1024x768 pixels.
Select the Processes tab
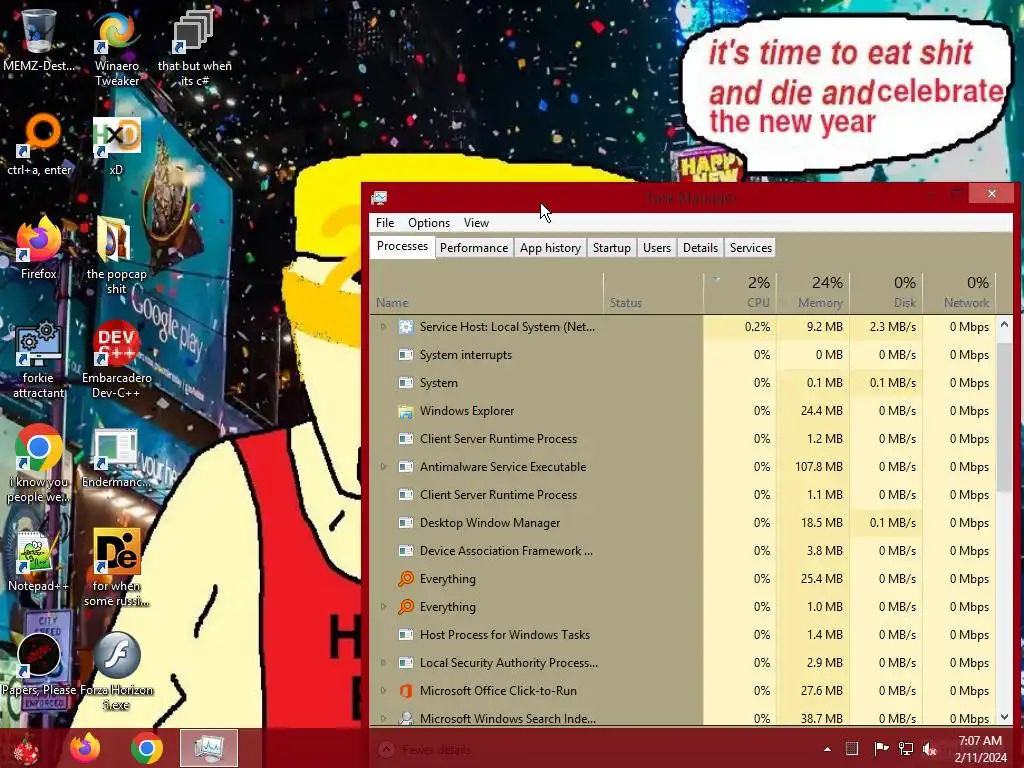(402, 246)
